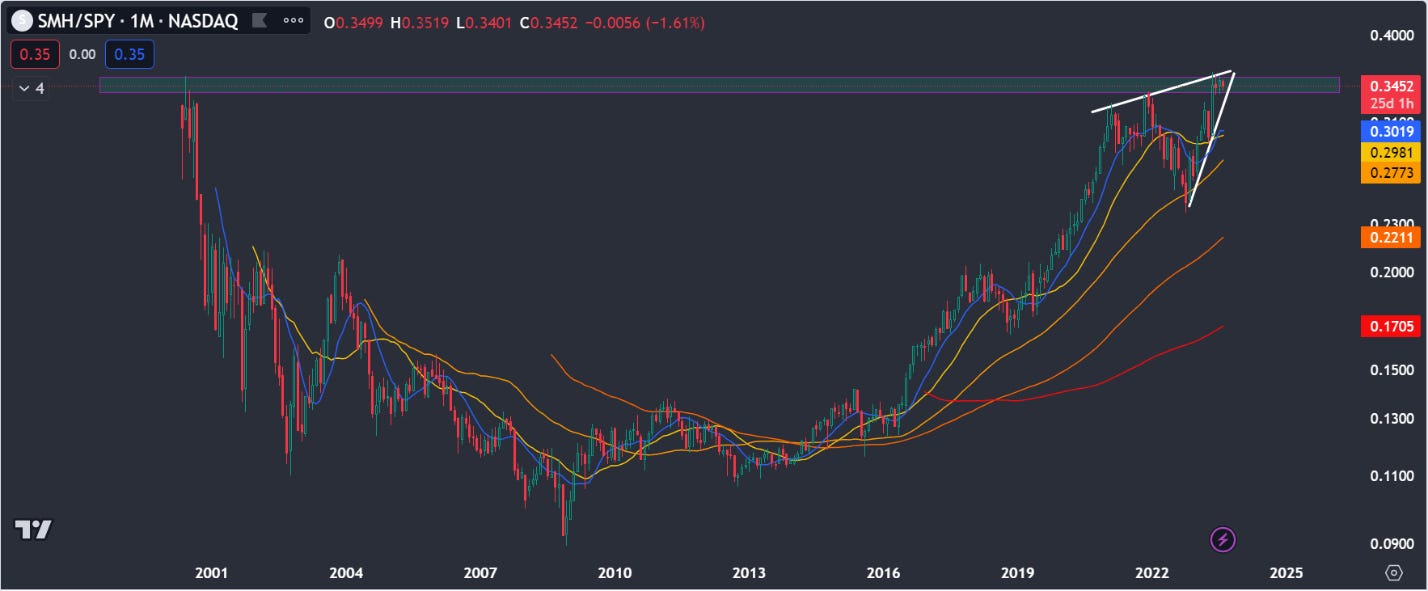1428x591 pixels.
Task: Click the 0.0900 price scale tick
Action: (x=1391, y=545)
